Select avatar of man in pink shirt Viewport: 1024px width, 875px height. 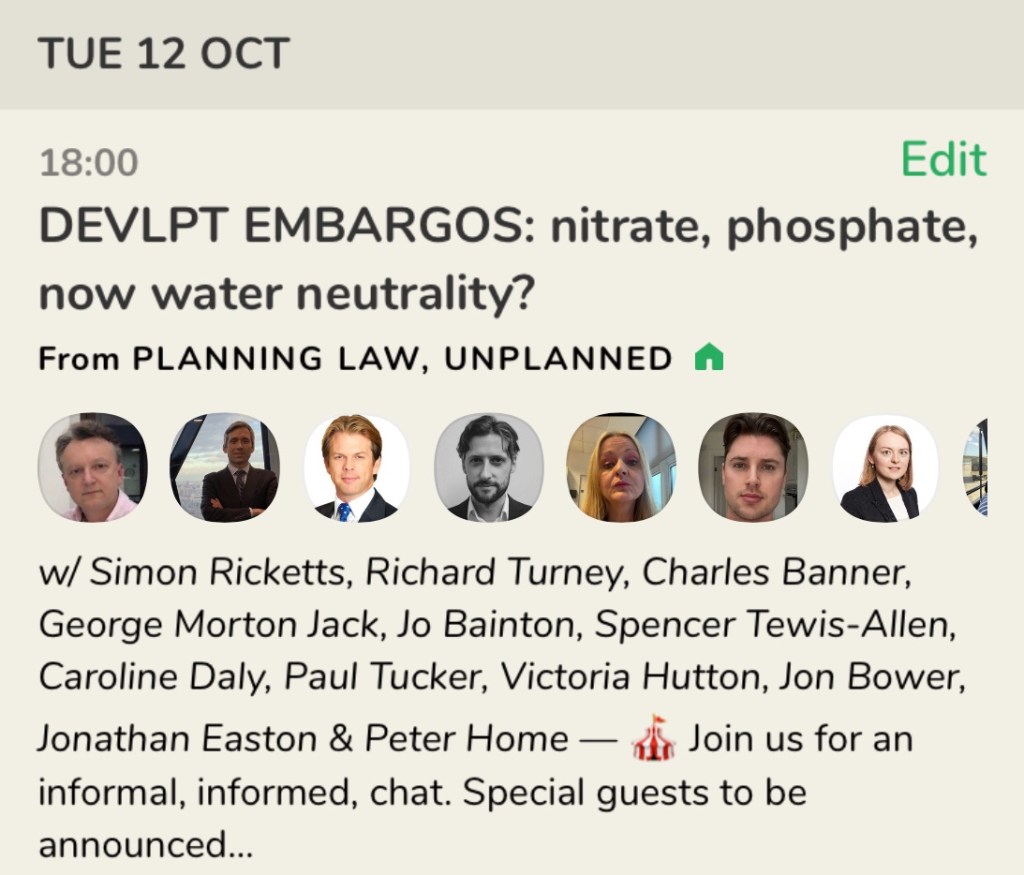[92, 468]
